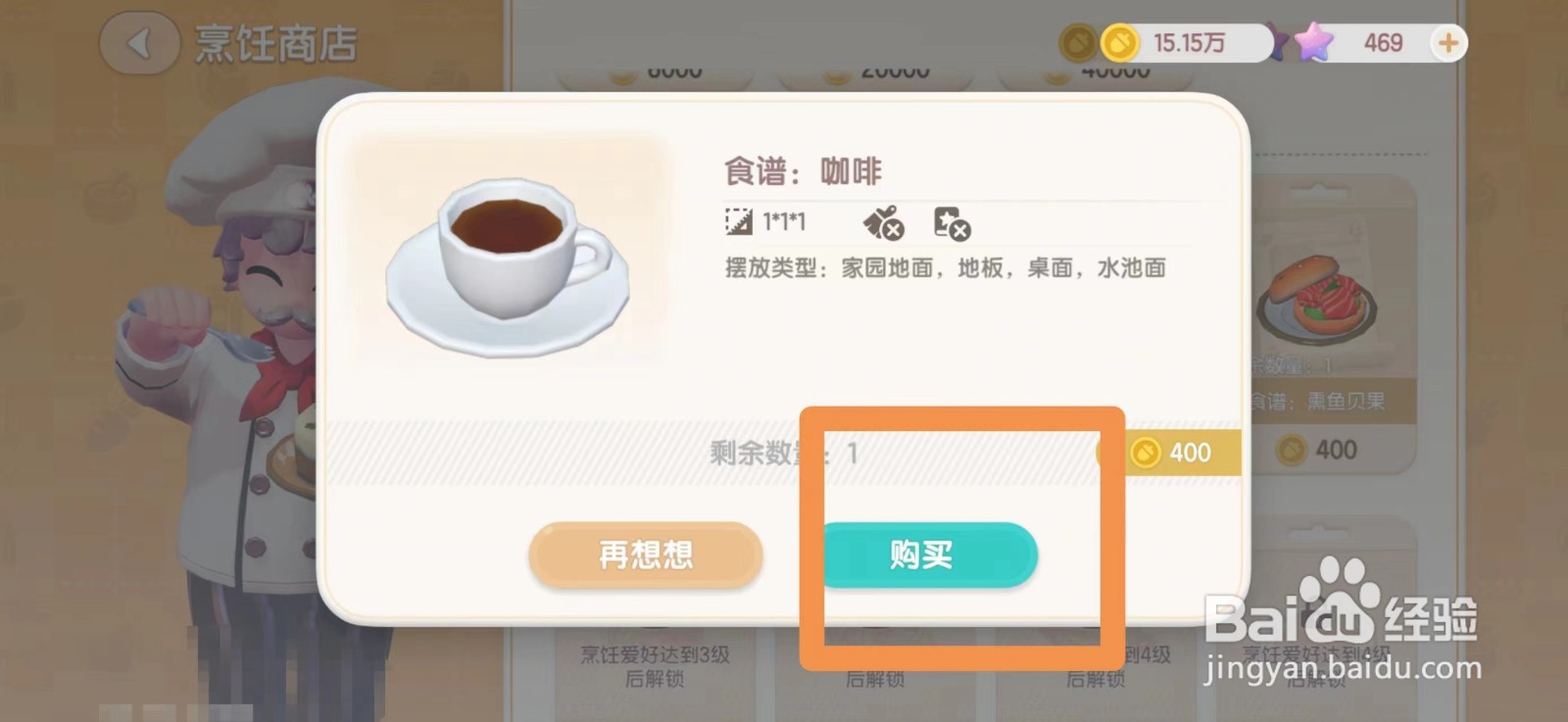The height and width of the screenshot is (722, 1568).
Task: Open the jingyan.baidu.com watermark link
Action: point(1343,669)
